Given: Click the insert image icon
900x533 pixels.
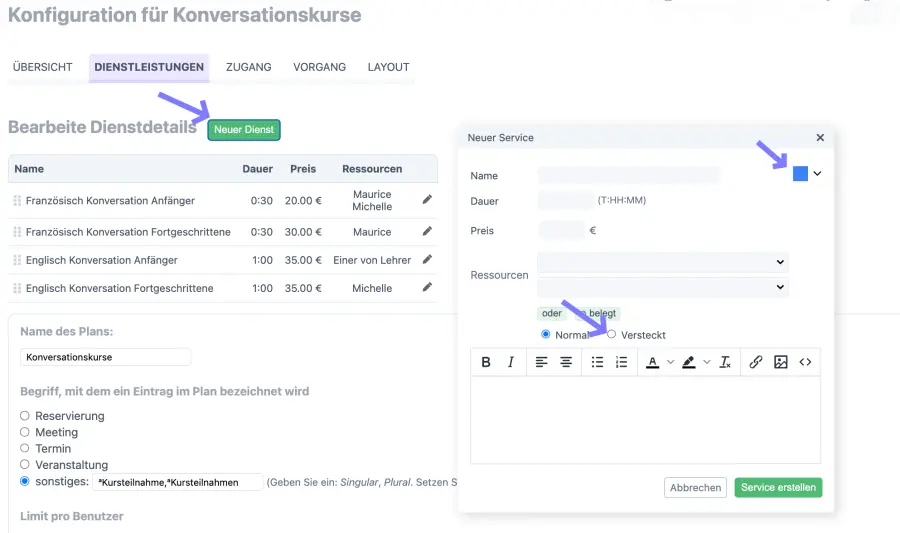Looking at the screenshot, I should pyautogui.click(x=781, y=362).
